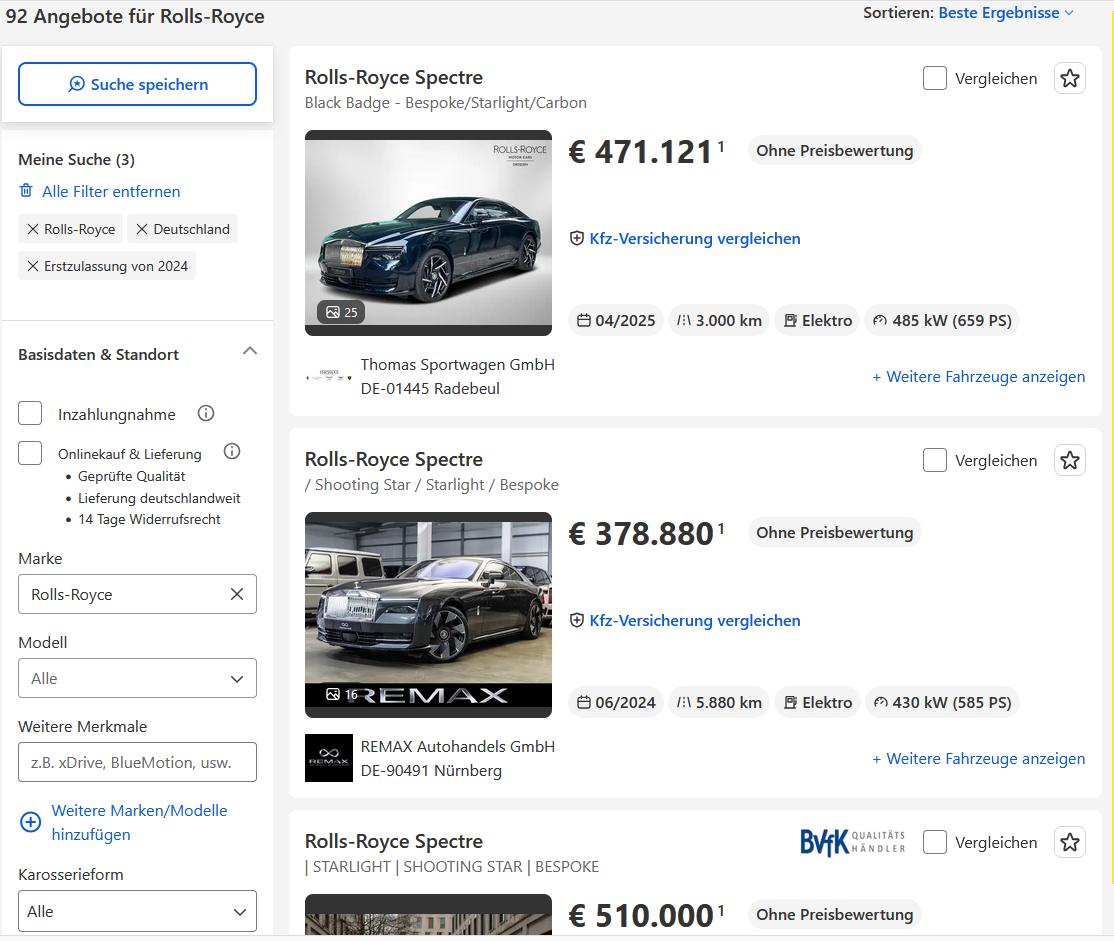Click Ohne Preisbewertung badge beside €471.121
The width and height of the screenshot is (1114, 941).
(834, 151)
